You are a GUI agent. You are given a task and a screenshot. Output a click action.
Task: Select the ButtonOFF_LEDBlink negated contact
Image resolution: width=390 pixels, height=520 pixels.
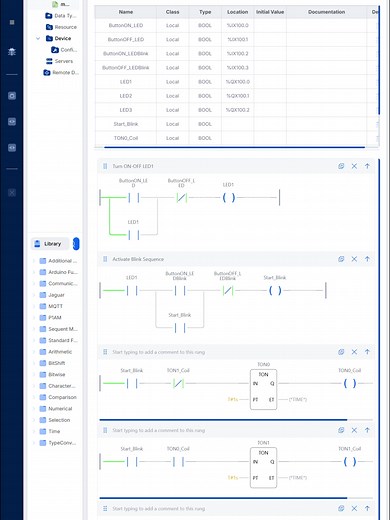[228, 291]
